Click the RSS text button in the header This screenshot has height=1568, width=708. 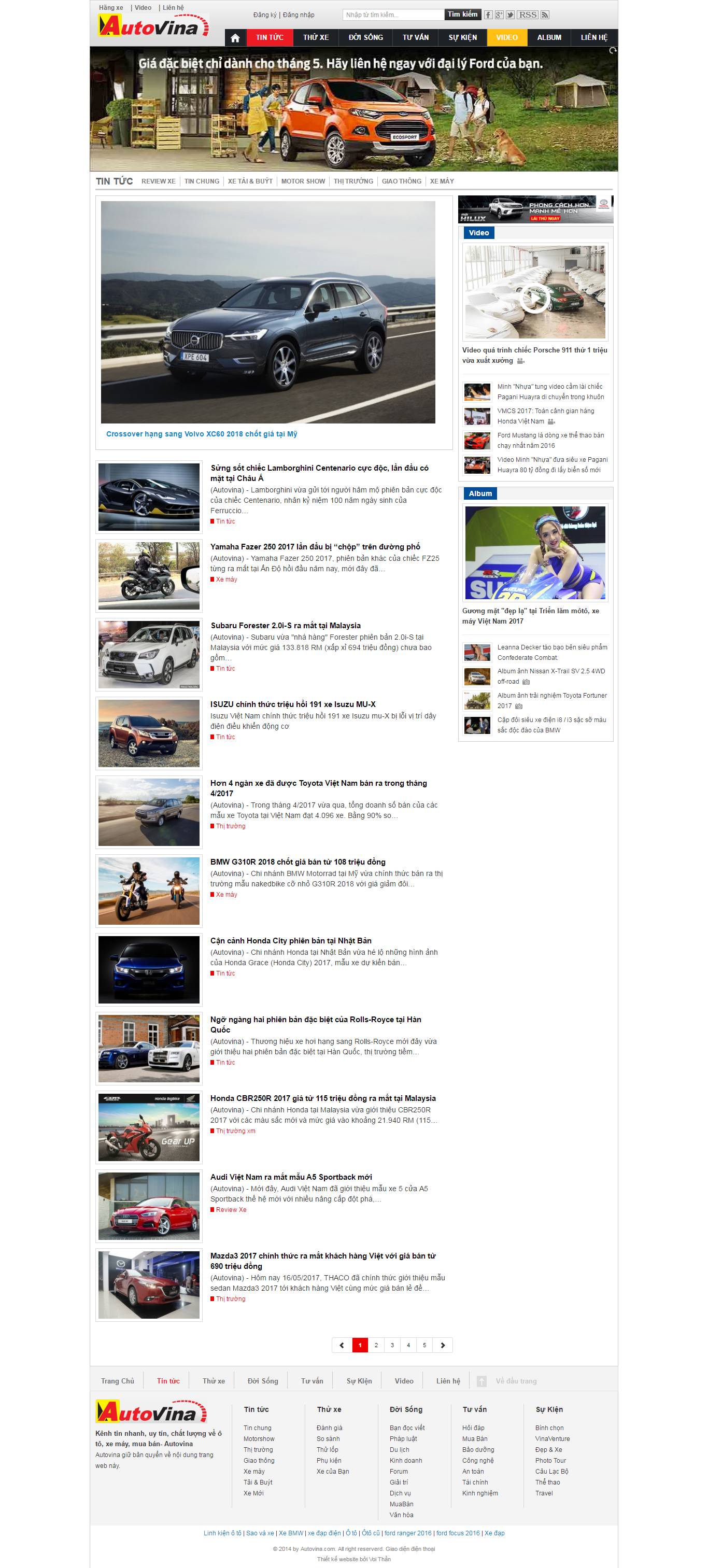(x=528, y=15)
